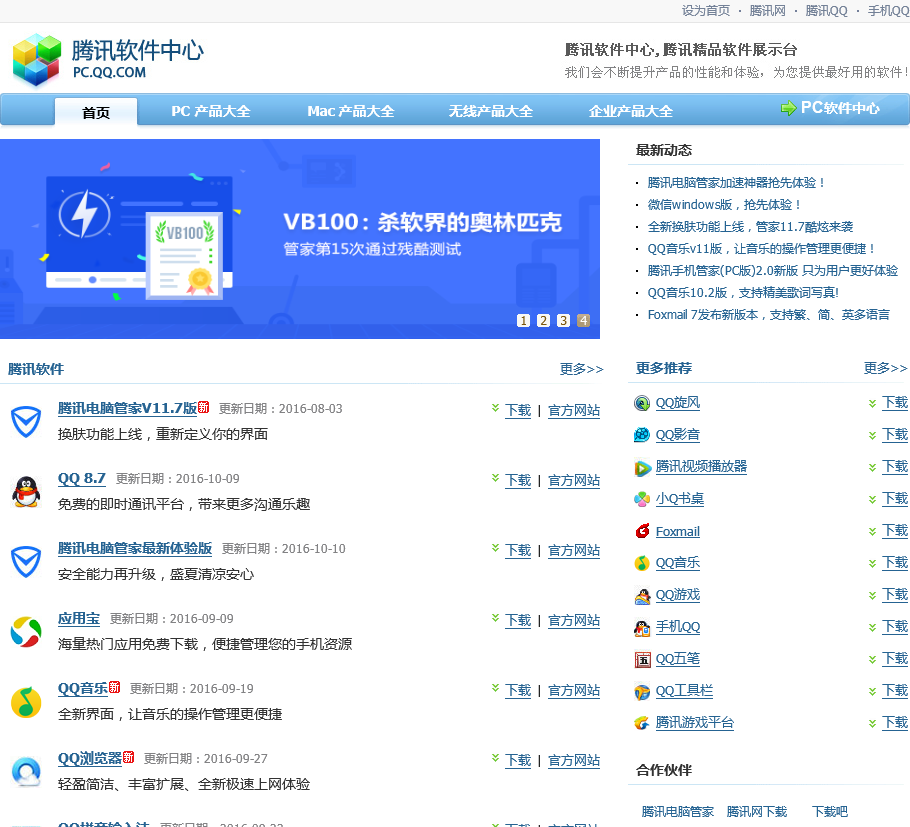This screenshot has height=827, width=910.
Task: Click the QQ游戏 icon
Action: pyautogui.click(x=642, y=595)
